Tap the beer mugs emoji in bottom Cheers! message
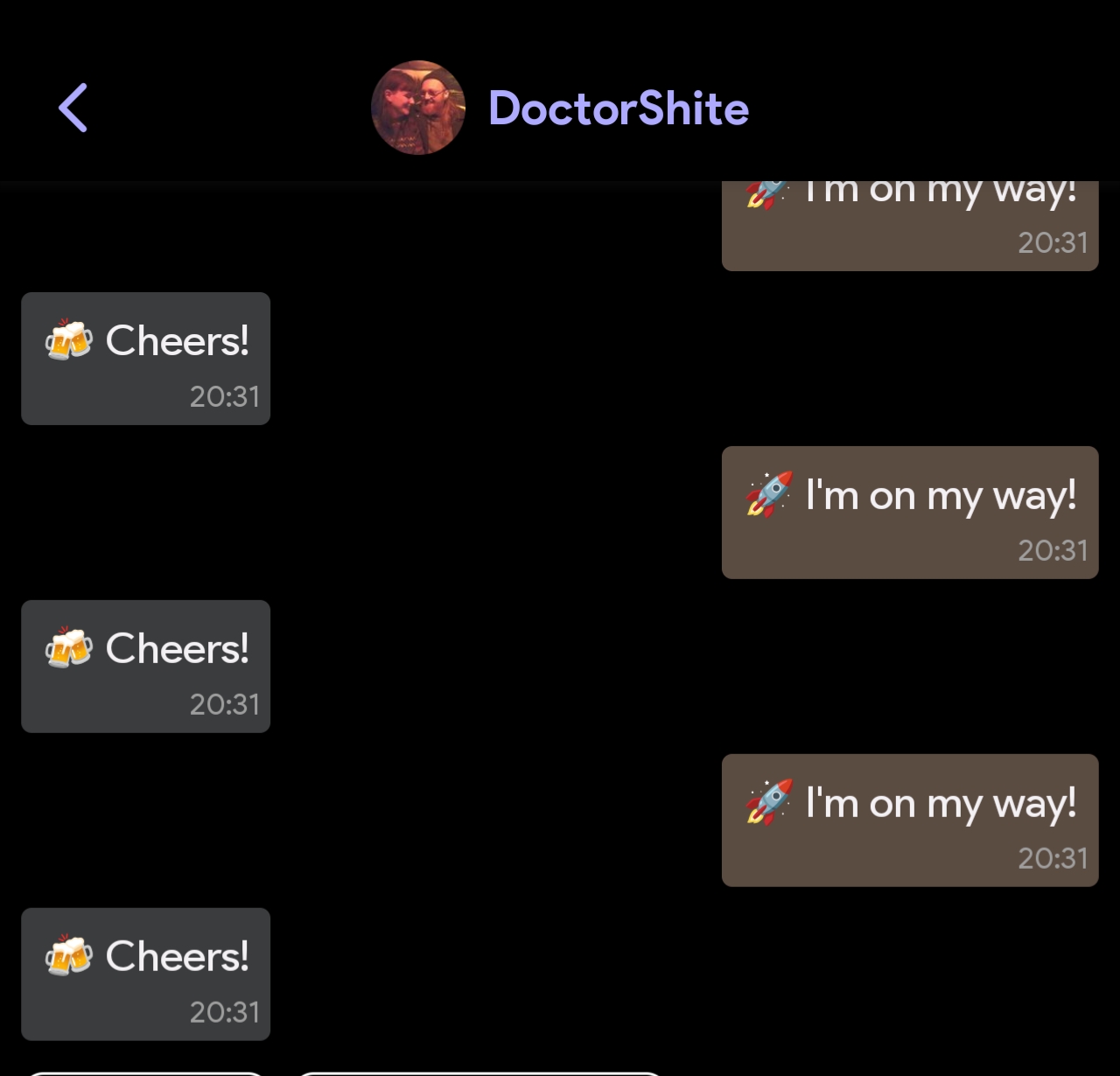 pyautogui.click(x=68, y=956)
